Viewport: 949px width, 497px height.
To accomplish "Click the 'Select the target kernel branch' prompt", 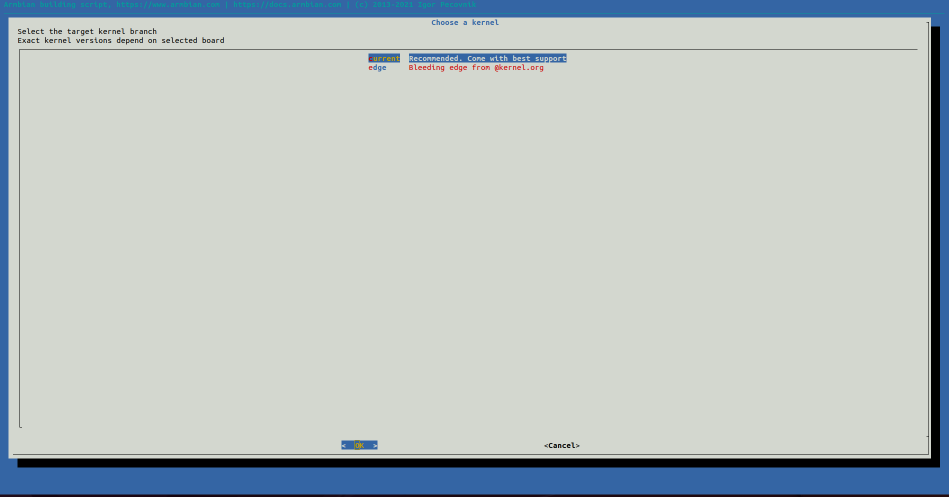I will [87, 32].
